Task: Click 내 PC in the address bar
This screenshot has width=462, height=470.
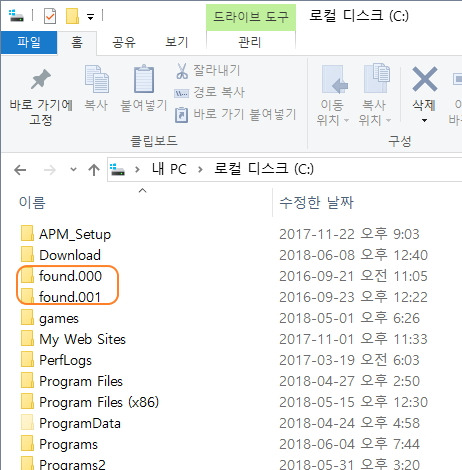Action: point(169,169)
